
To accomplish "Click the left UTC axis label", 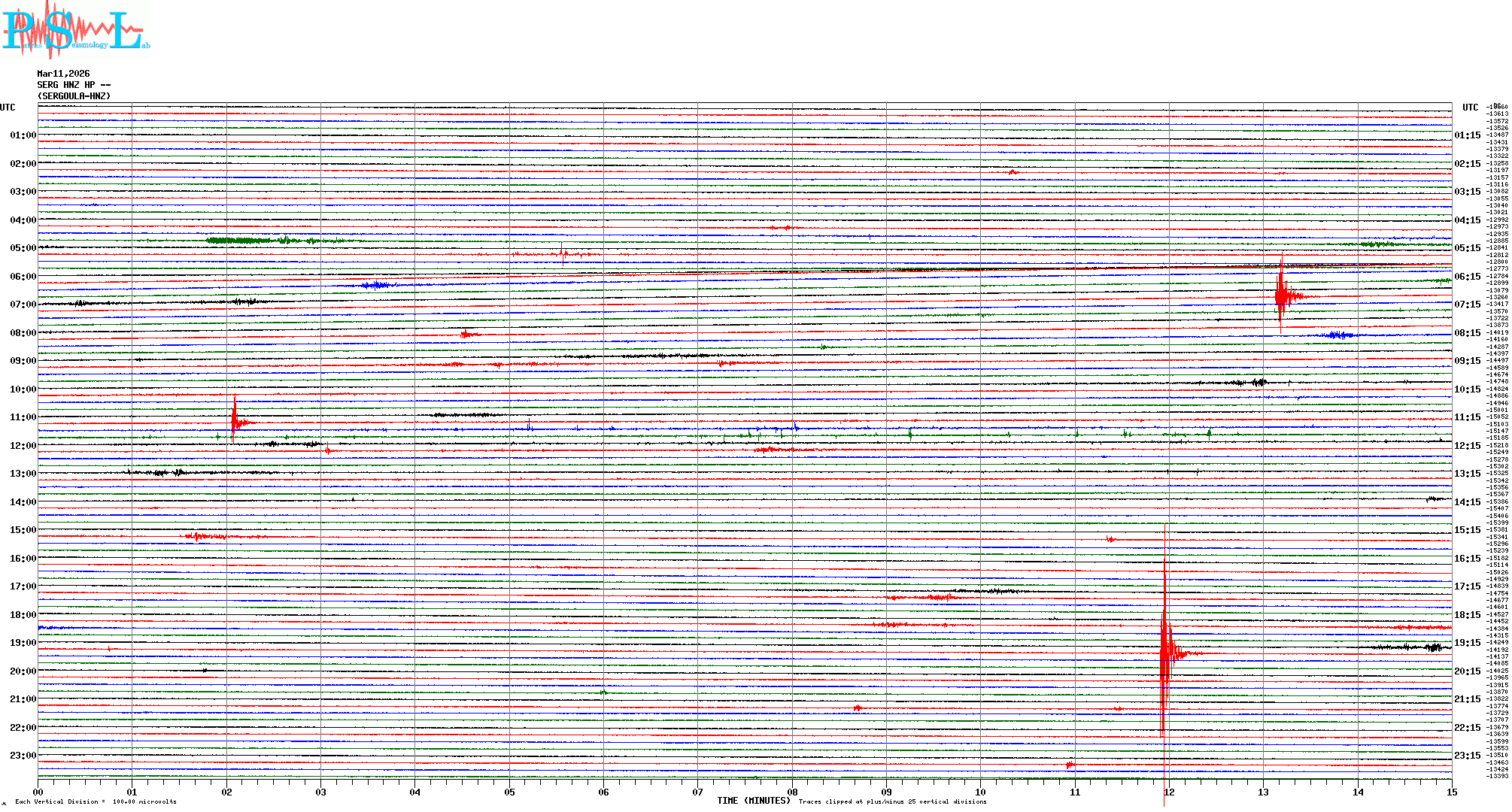I will 8,108.
